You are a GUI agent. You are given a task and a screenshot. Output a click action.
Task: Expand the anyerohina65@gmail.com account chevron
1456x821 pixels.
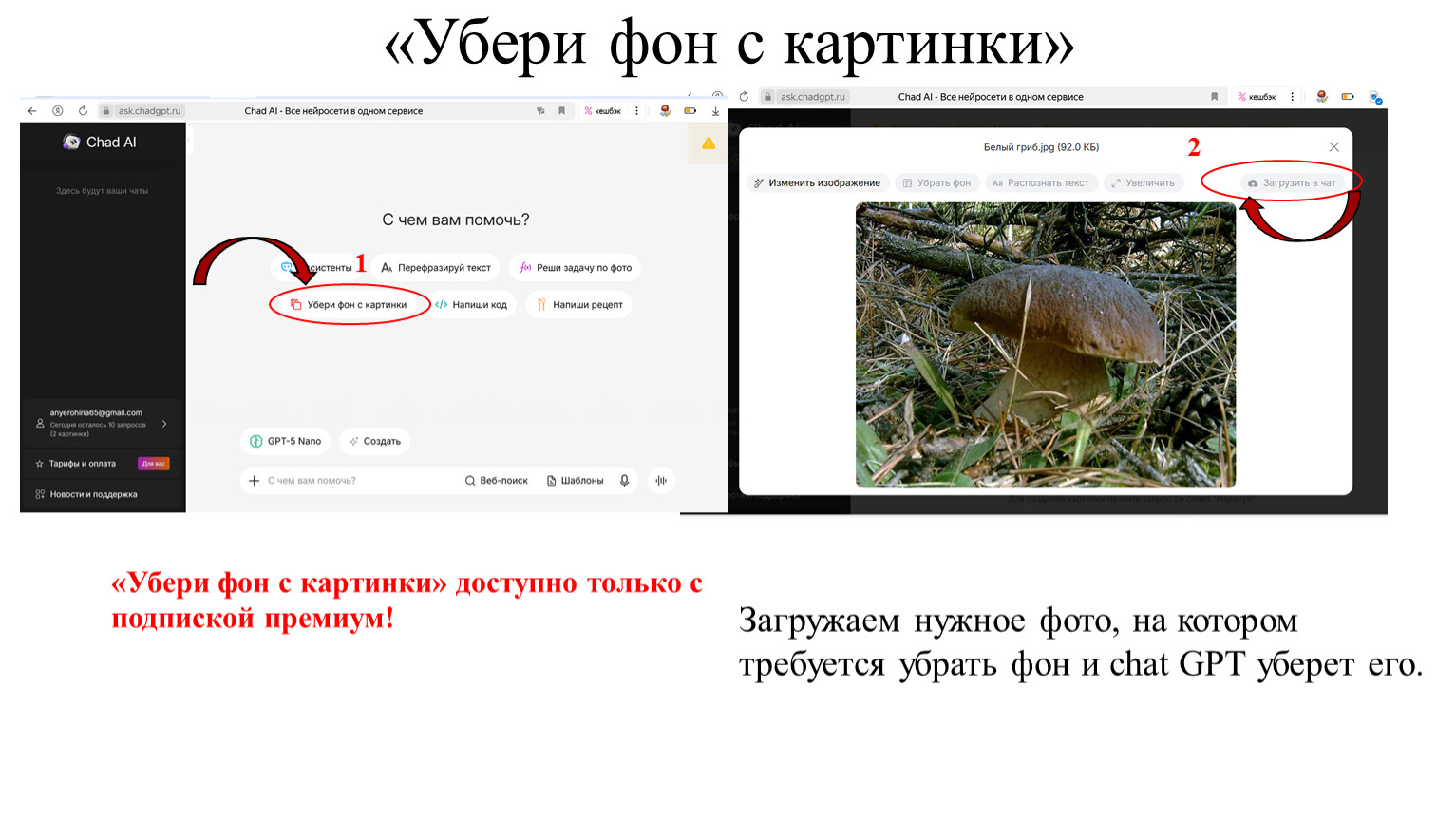(164, 424)
